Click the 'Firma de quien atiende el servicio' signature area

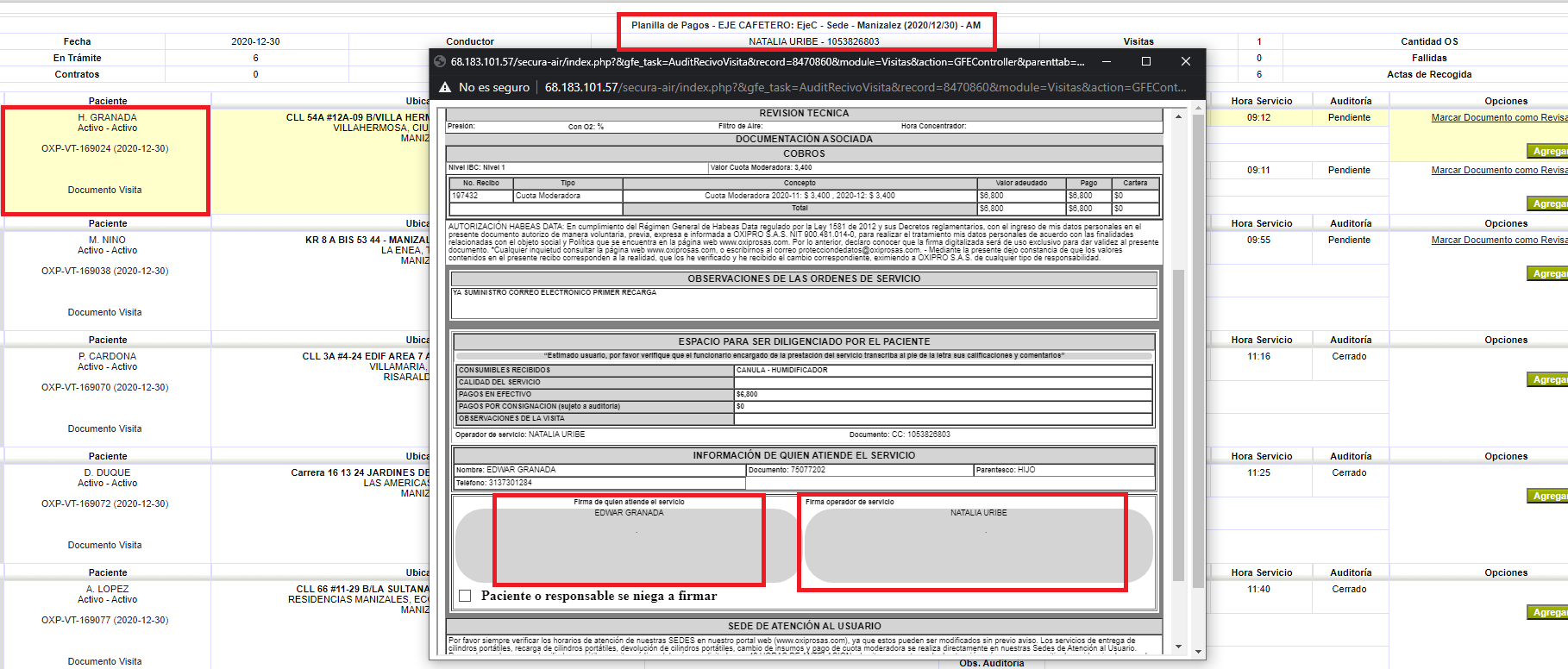629,545
